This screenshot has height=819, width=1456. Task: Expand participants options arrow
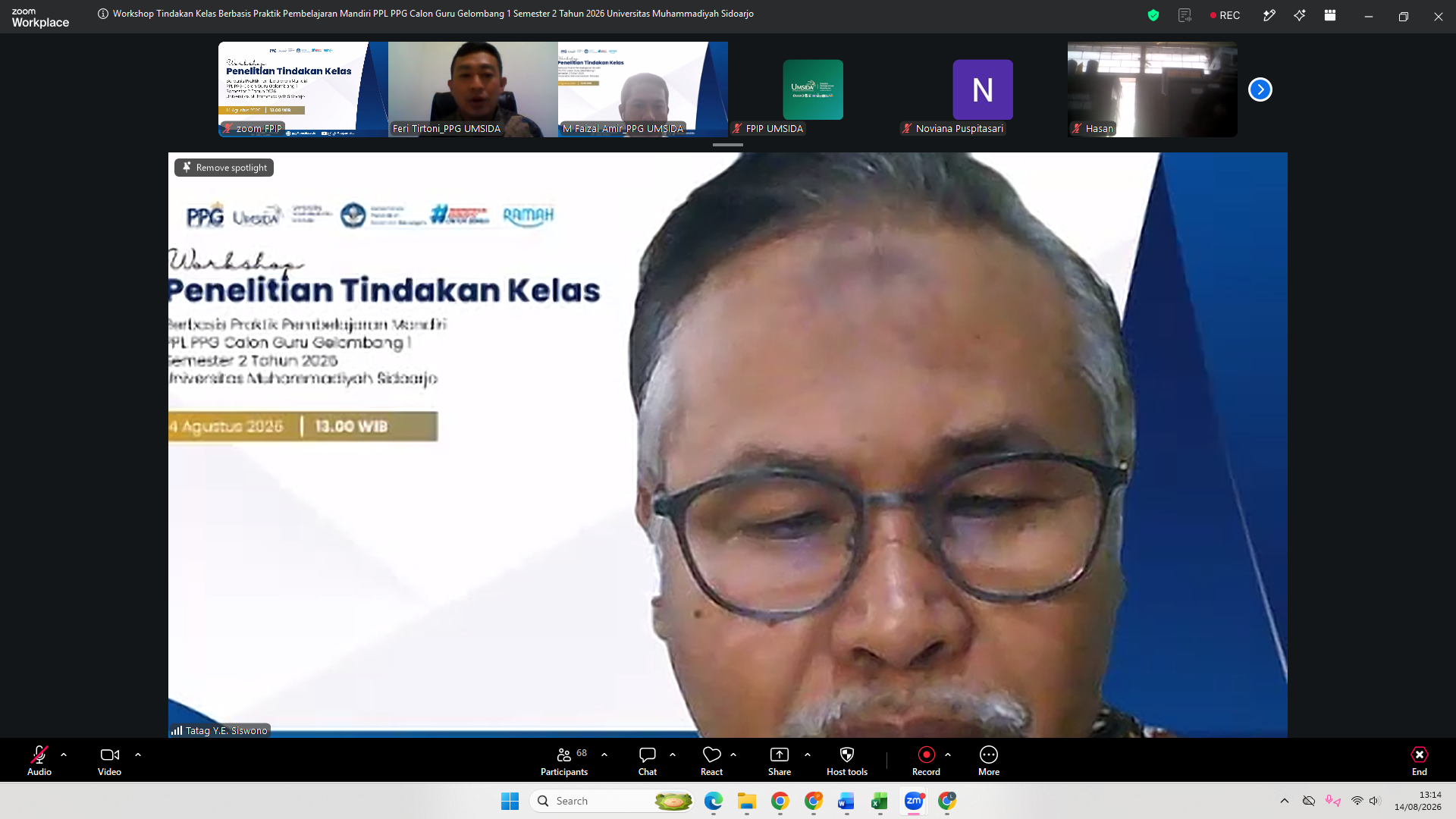604,755
